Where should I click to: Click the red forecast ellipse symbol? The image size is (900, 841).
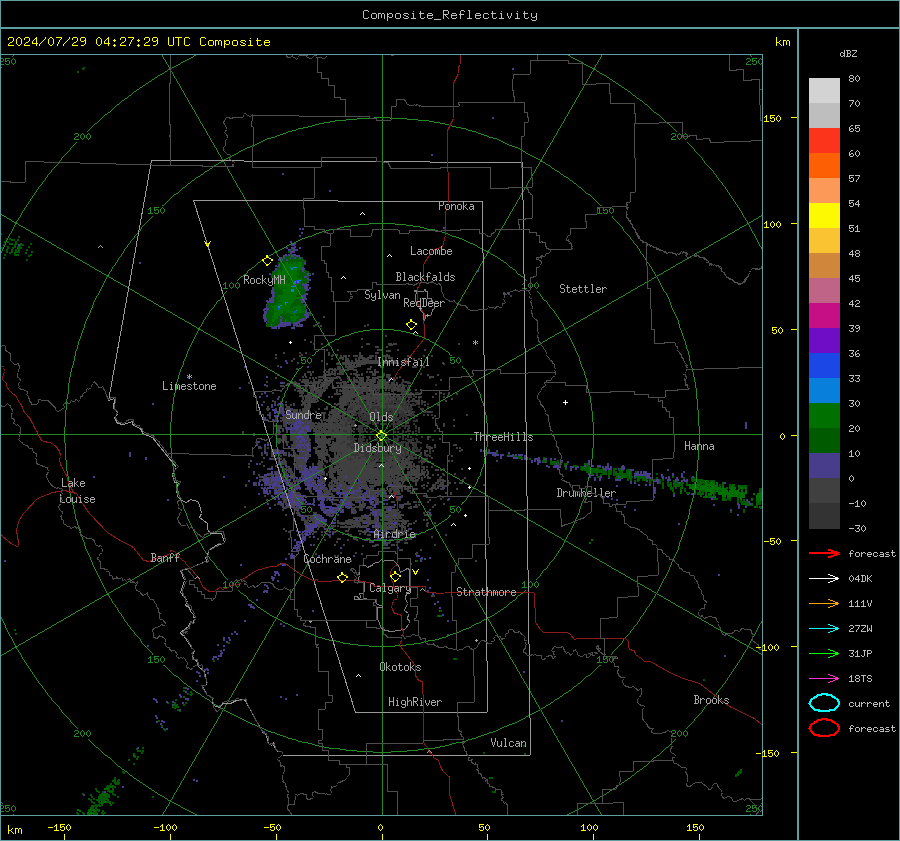coord(824,728)
